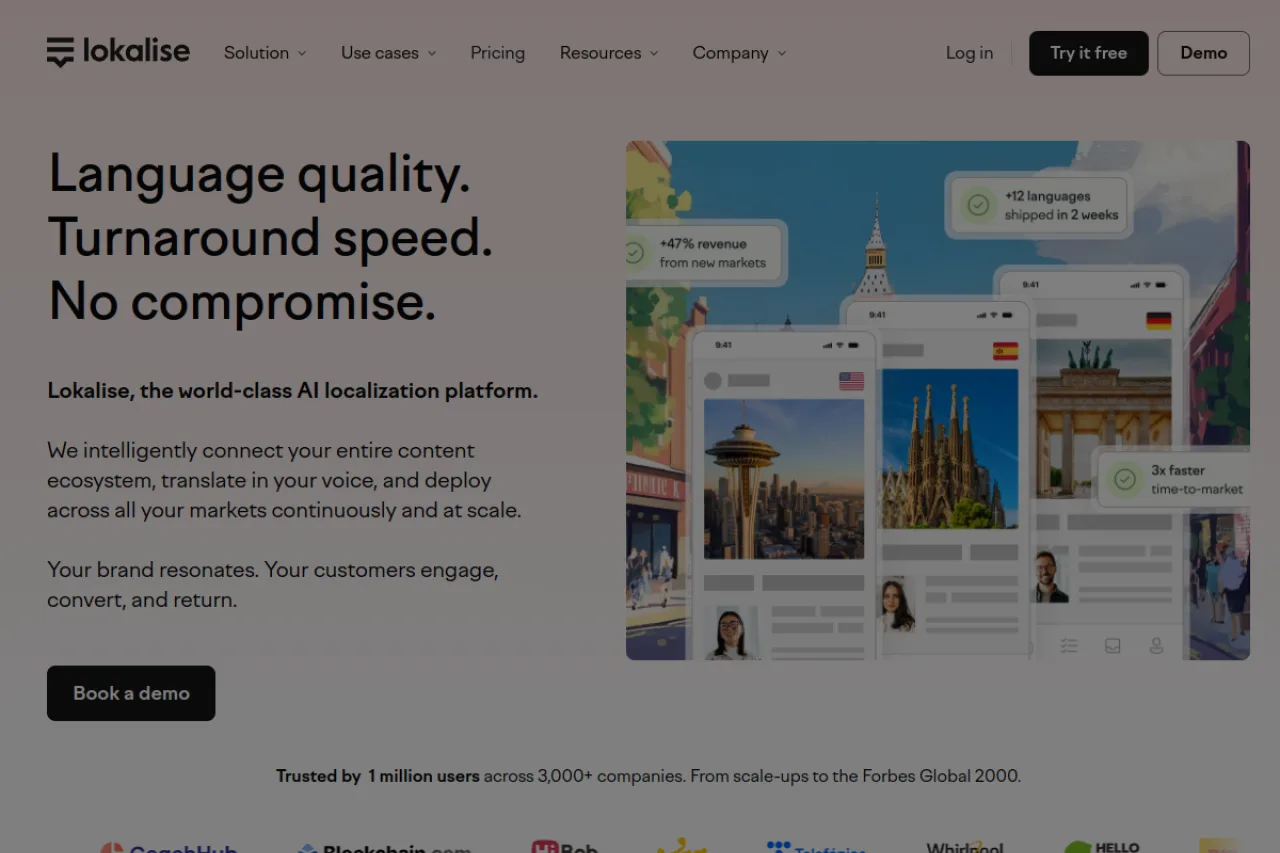Click the Hello Fresh logo
The height and width of the screenshot is (853, 1280).
(1103, 847)
